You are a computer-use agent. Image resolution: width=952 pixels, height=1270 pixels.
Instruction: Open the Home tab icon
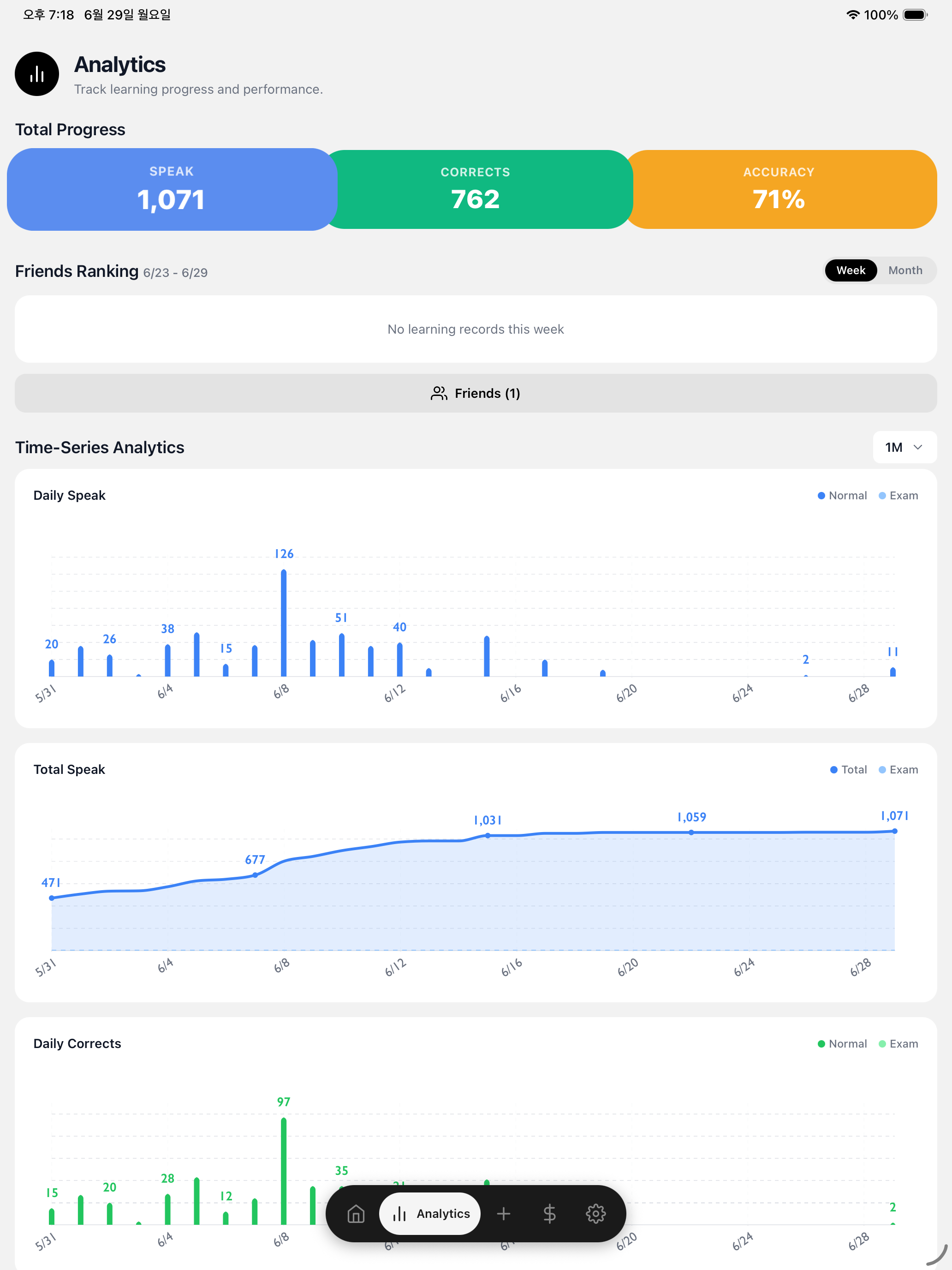(356, 1213)
